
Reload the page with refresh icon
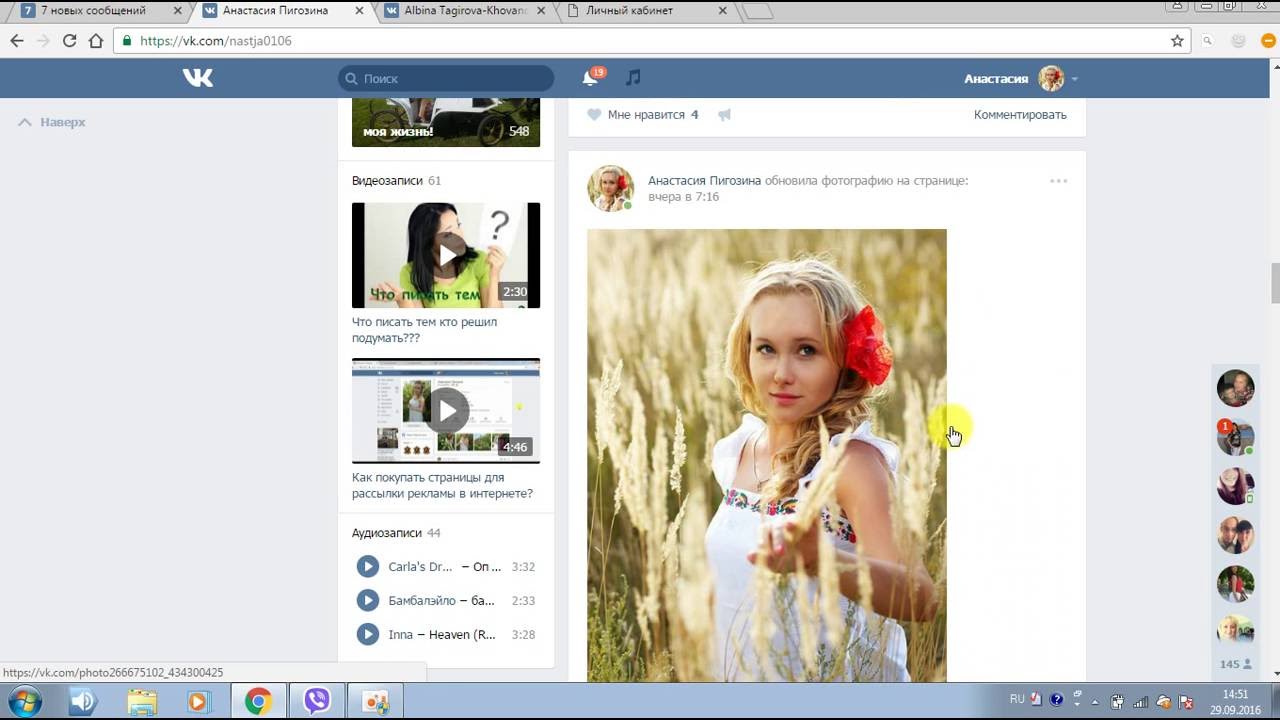pos(69,41)
